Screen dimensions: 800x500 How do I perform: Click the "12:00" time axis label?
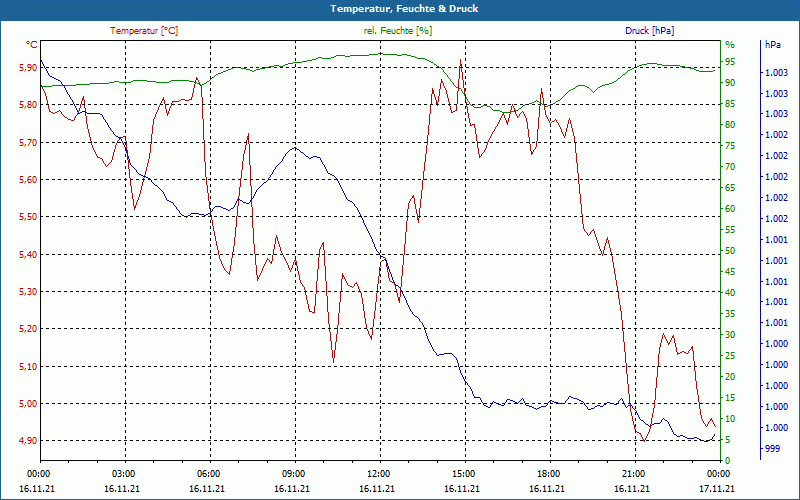tap(380, 474)
